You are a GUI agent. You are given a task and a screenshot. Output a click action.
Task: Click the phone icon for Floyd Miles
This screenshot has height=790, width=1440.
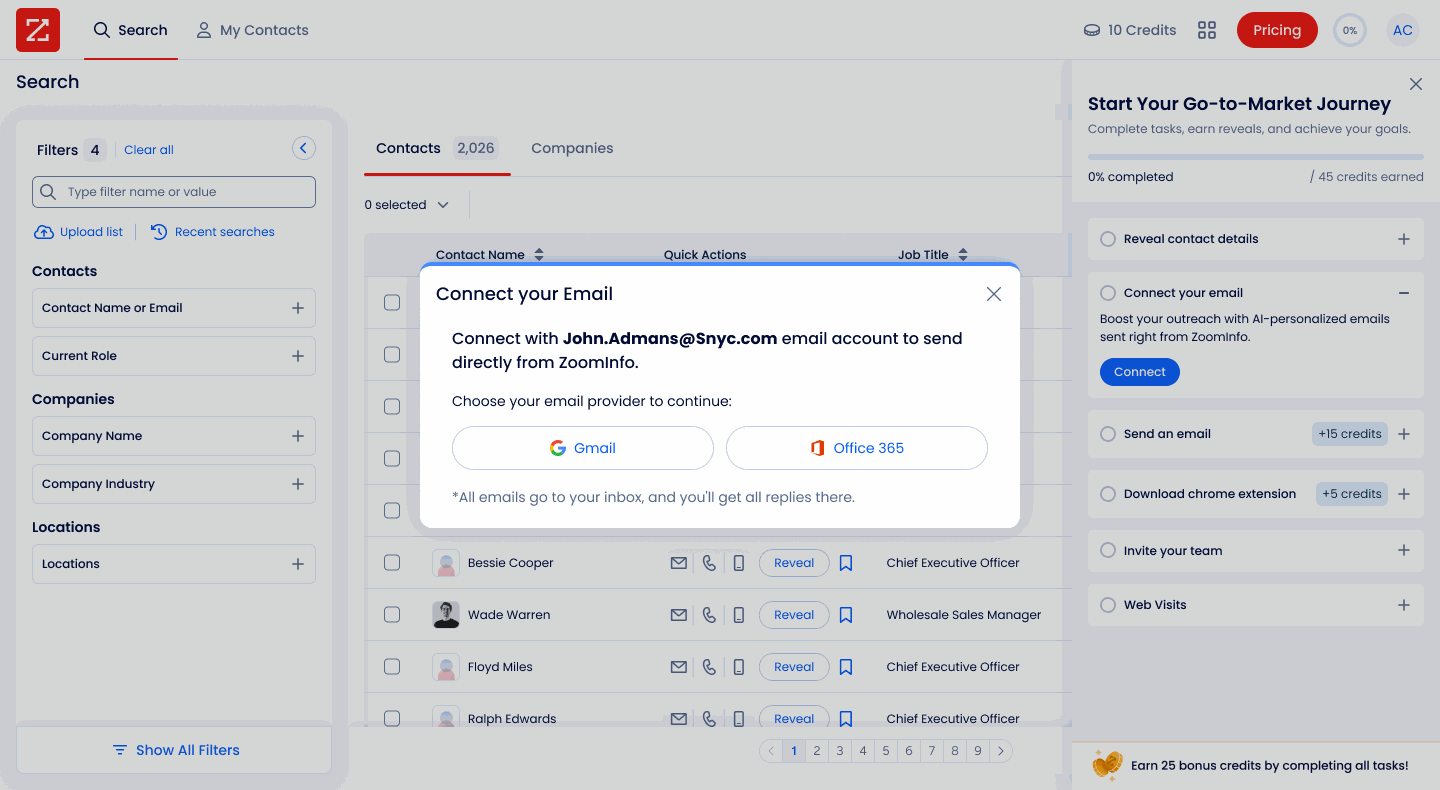coord(709,667)
